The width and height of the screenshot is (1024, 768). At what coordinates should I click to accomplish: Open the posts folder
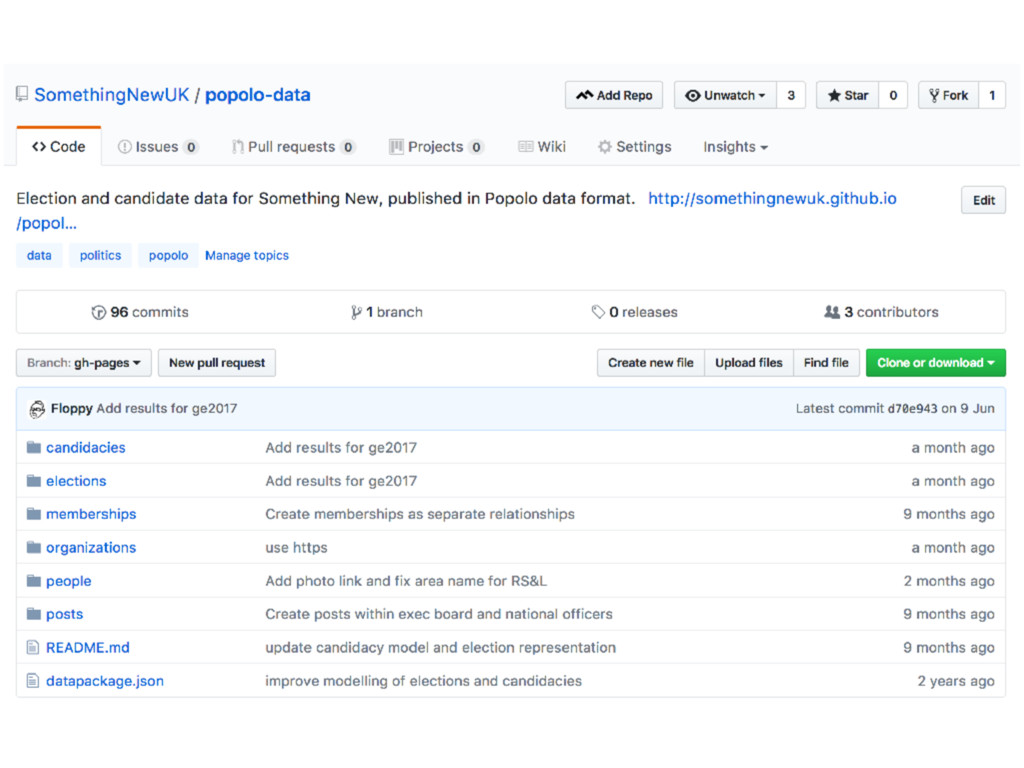pos(65,614)
